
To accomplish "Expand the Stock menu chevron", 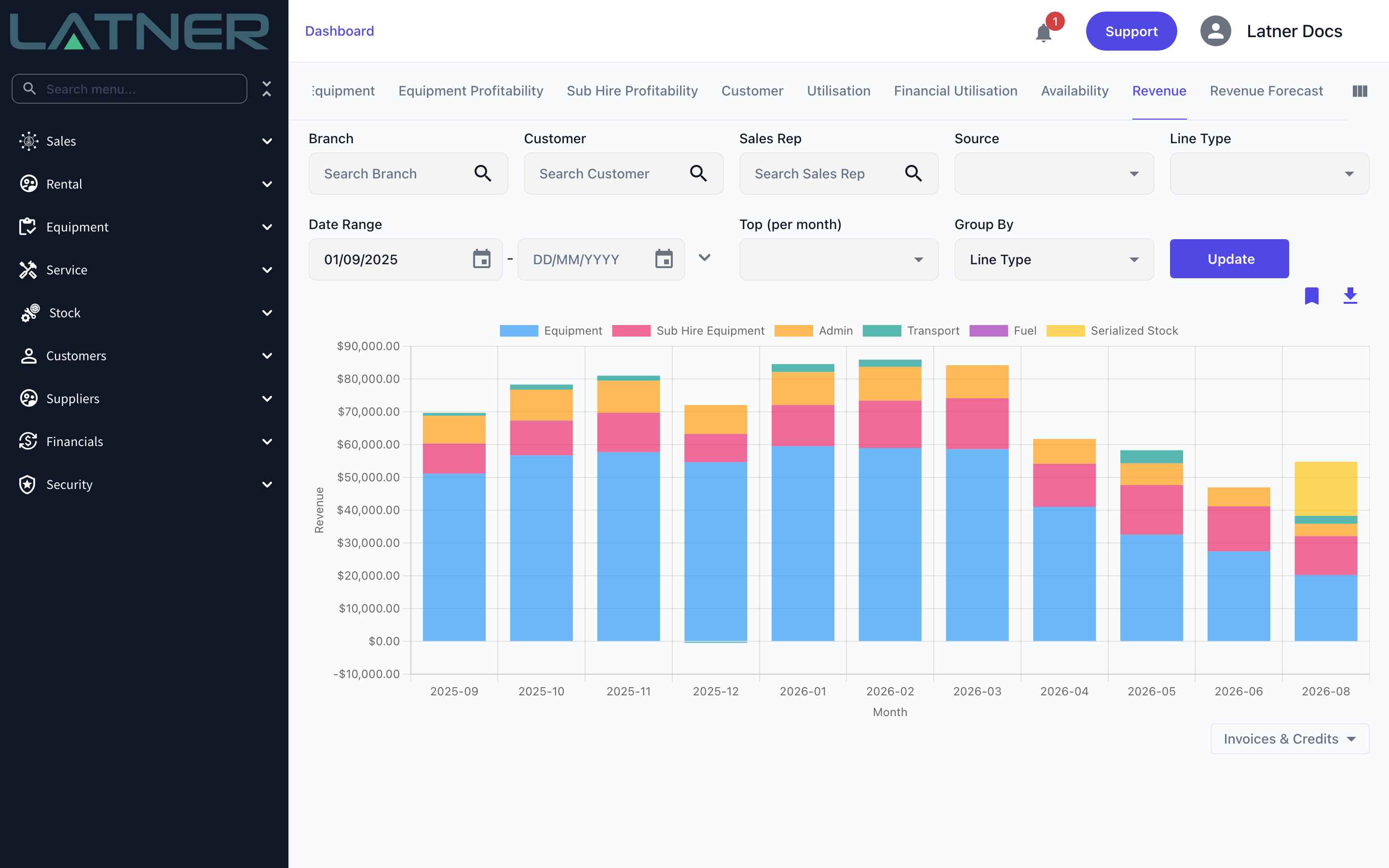I will 267,313.
